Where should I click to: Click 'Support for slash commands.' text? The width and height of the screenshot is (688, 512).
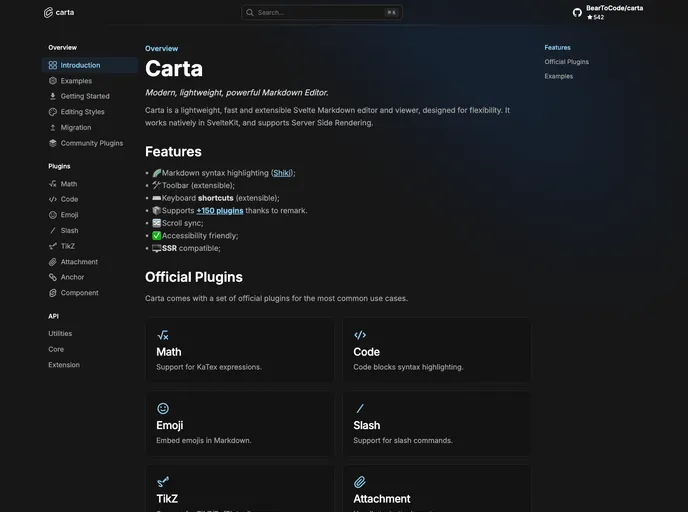click(403, 440)
